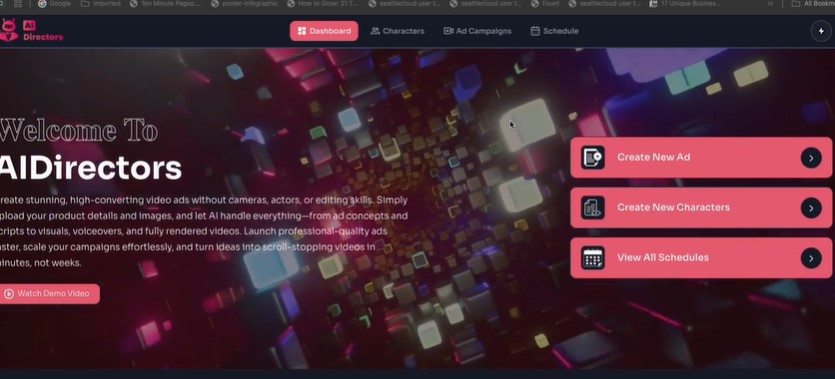835x379 pixels.
Task: Click the View All Schedules button
Action: (701, 258)
